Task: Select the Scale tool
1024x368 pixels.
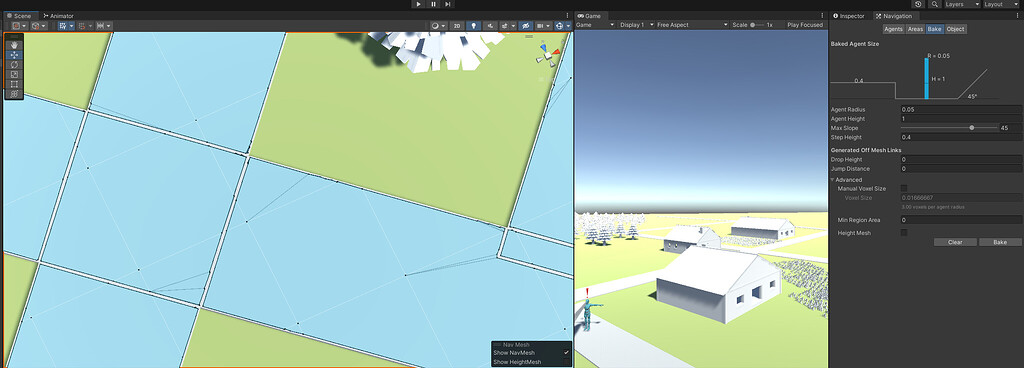Action: (14, 74)
